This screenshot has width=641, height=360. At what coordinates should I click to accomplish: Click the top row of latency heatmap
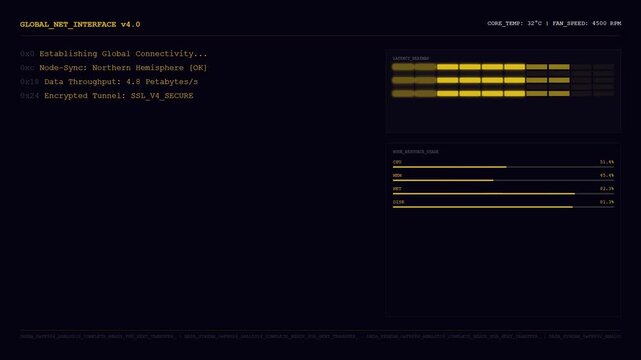pyautogui.click(x=503, y=67)
